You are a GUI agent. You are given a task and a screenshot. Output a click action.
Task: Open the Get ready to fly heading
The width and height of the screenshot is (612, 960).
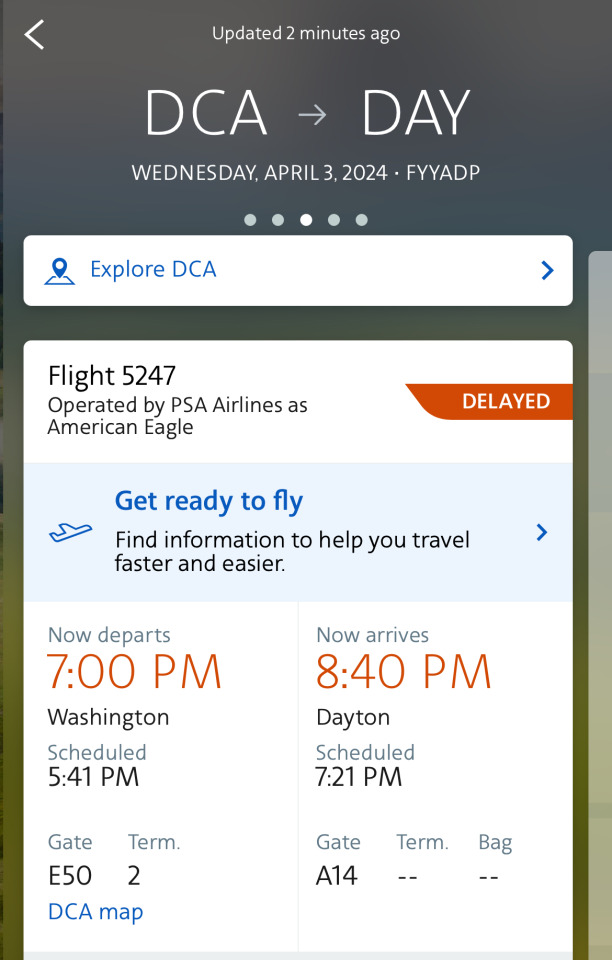209,501
